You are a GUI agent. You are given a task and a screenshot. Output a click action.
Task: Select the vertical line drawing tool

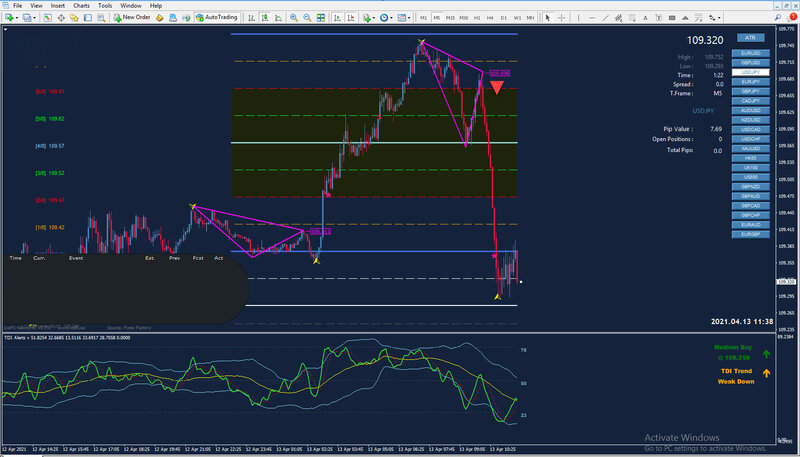pos(579,18)
